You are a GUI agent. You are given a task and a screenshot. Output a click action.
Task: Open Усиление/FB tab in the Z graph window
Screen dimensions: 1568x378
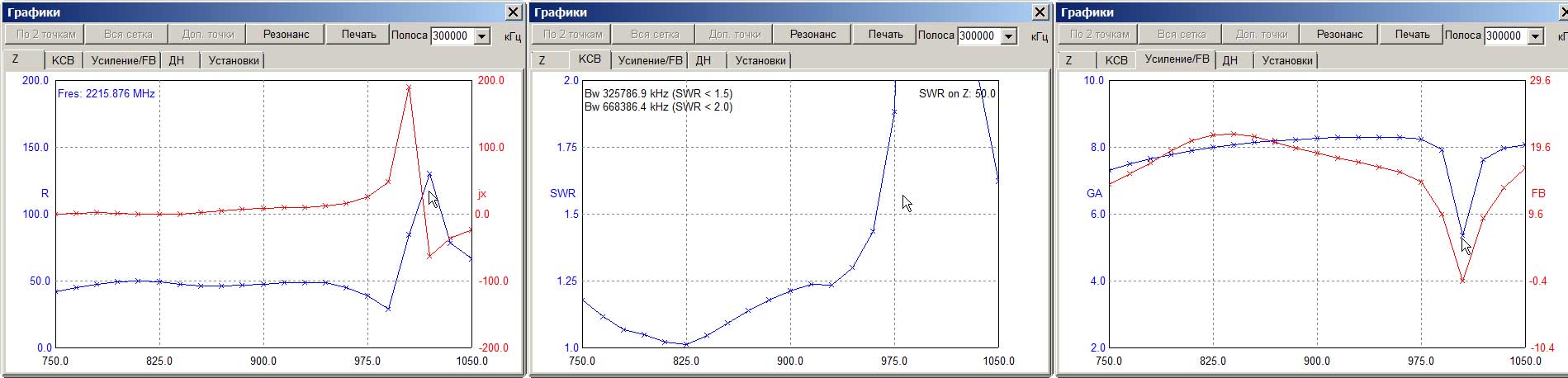[123, 60]
